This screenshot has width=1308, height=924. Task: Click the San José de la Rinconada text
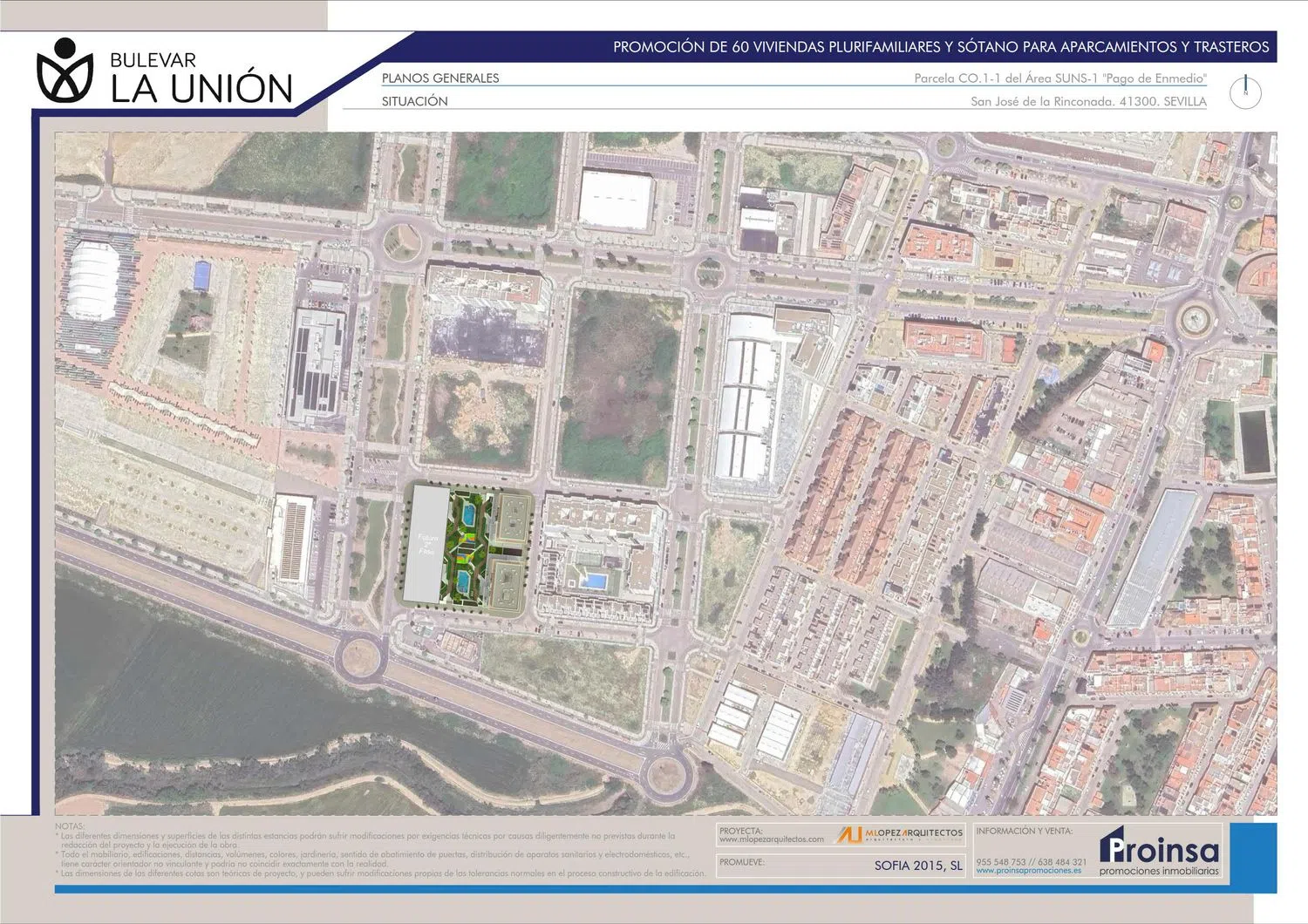(x=1088, y=102)
